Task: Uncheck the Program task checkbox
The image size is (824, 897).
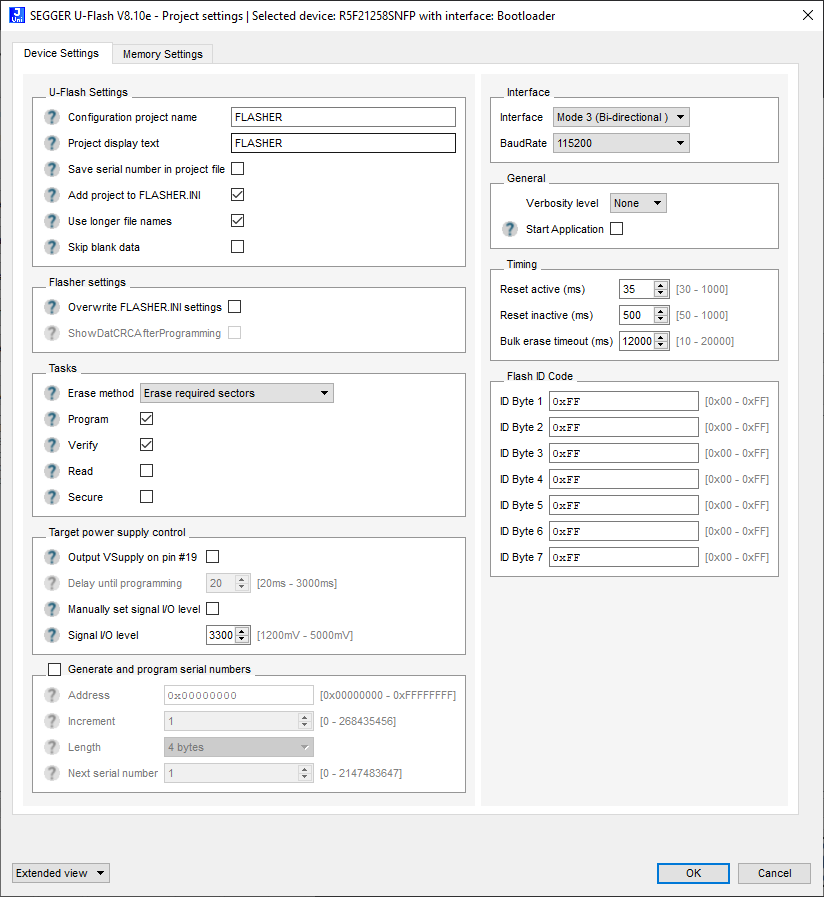Action: tap(146, 419)
